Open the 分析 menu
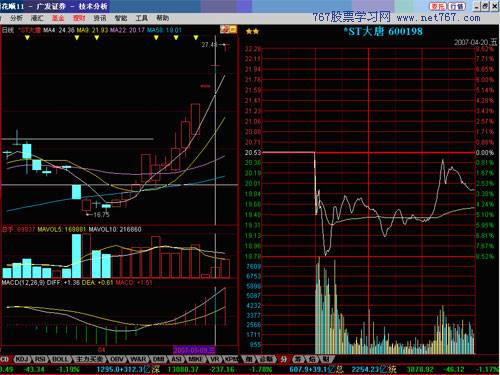Screen dimensions: 500x375 (x=16, y=18)
